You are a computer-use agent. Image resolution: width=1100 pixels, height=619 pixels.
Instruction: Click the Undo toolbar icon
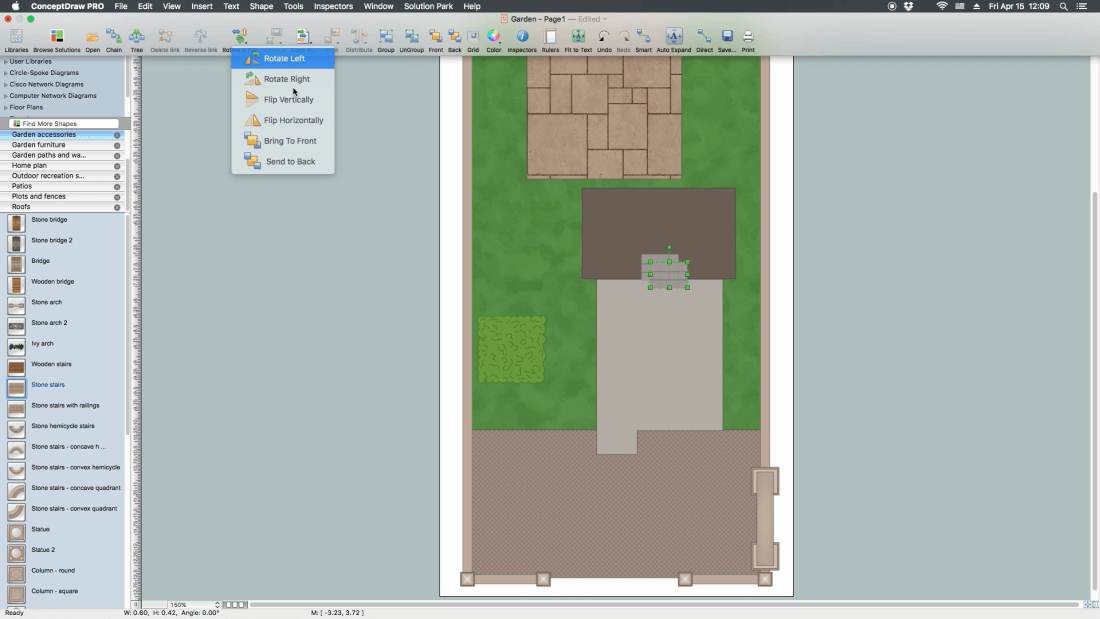point(604,39)
